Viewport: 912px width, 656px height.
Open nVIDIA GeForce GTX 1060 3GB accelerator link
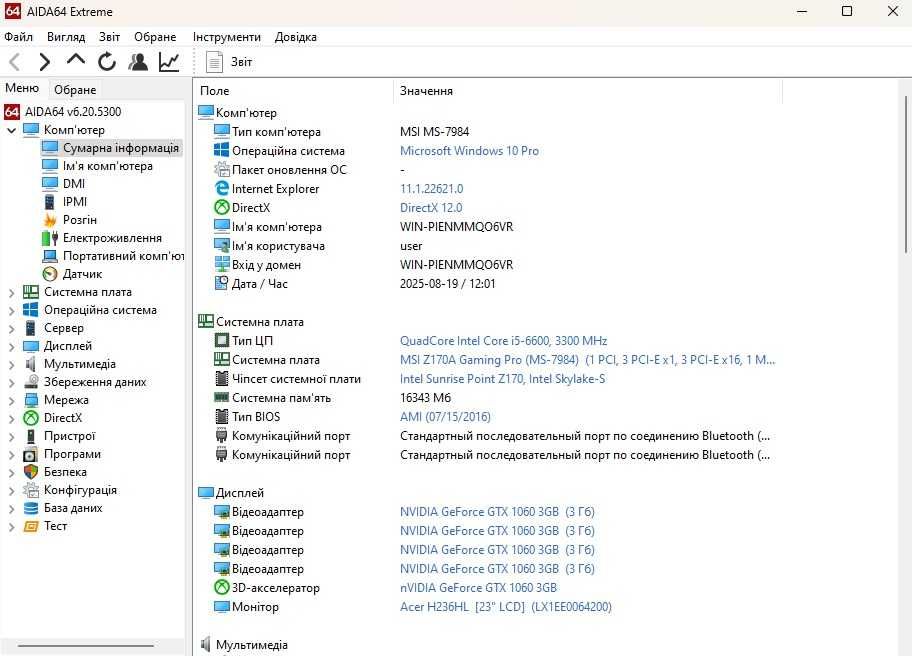478,588
